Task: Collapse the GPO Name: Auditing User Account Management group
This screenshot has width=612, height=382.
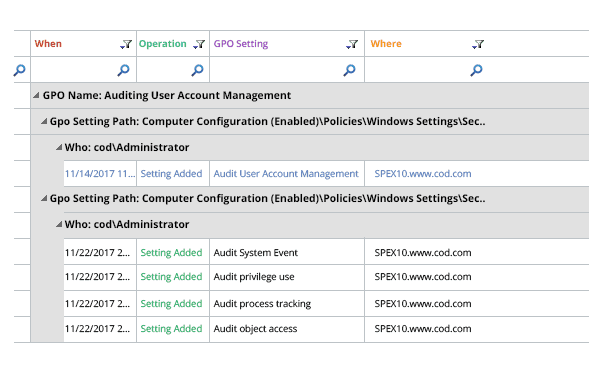Action: click(36, 95)
